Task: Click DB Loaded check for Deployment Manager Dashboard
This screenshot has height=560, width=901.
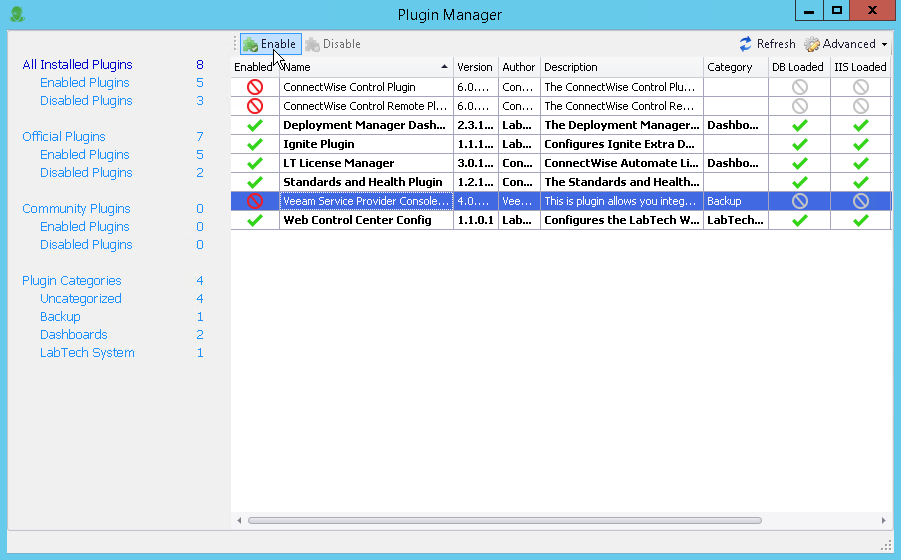Action: (800, 125)
